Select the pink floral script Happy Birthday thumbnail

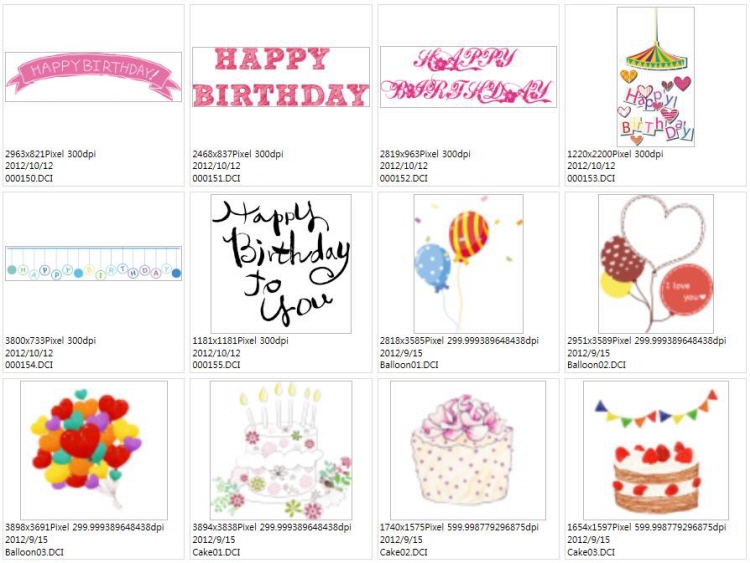(468, 77)
